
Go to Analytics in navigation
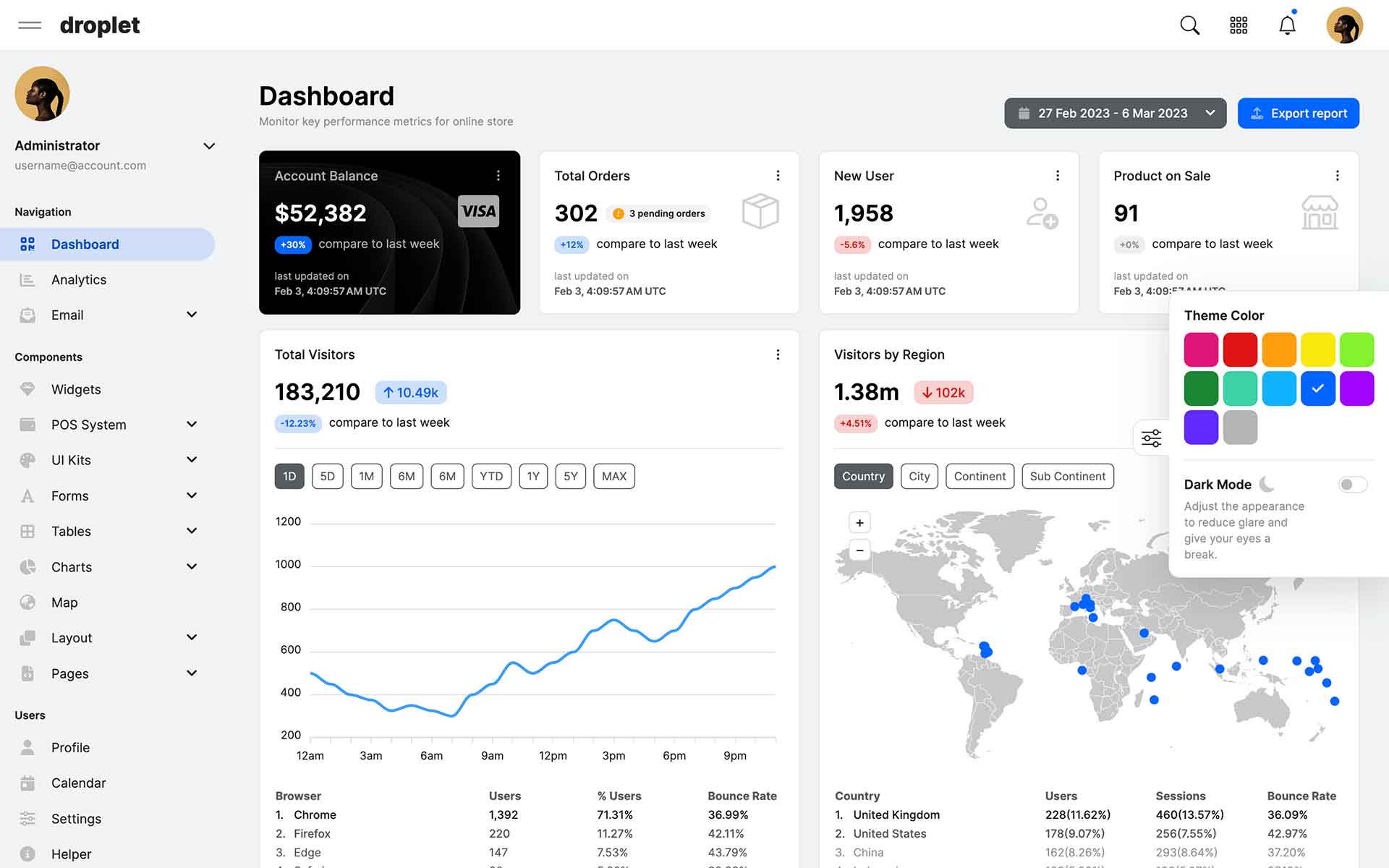pyautogui.click(x=79, y=280)
